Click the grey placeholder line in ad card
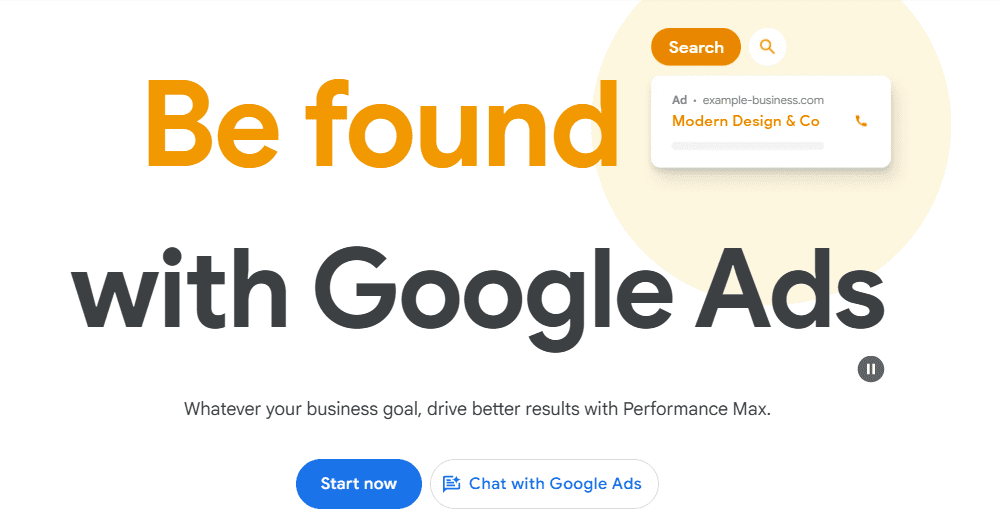The width and height of the screenshot is (1000, 518). [x=747, y=146]
